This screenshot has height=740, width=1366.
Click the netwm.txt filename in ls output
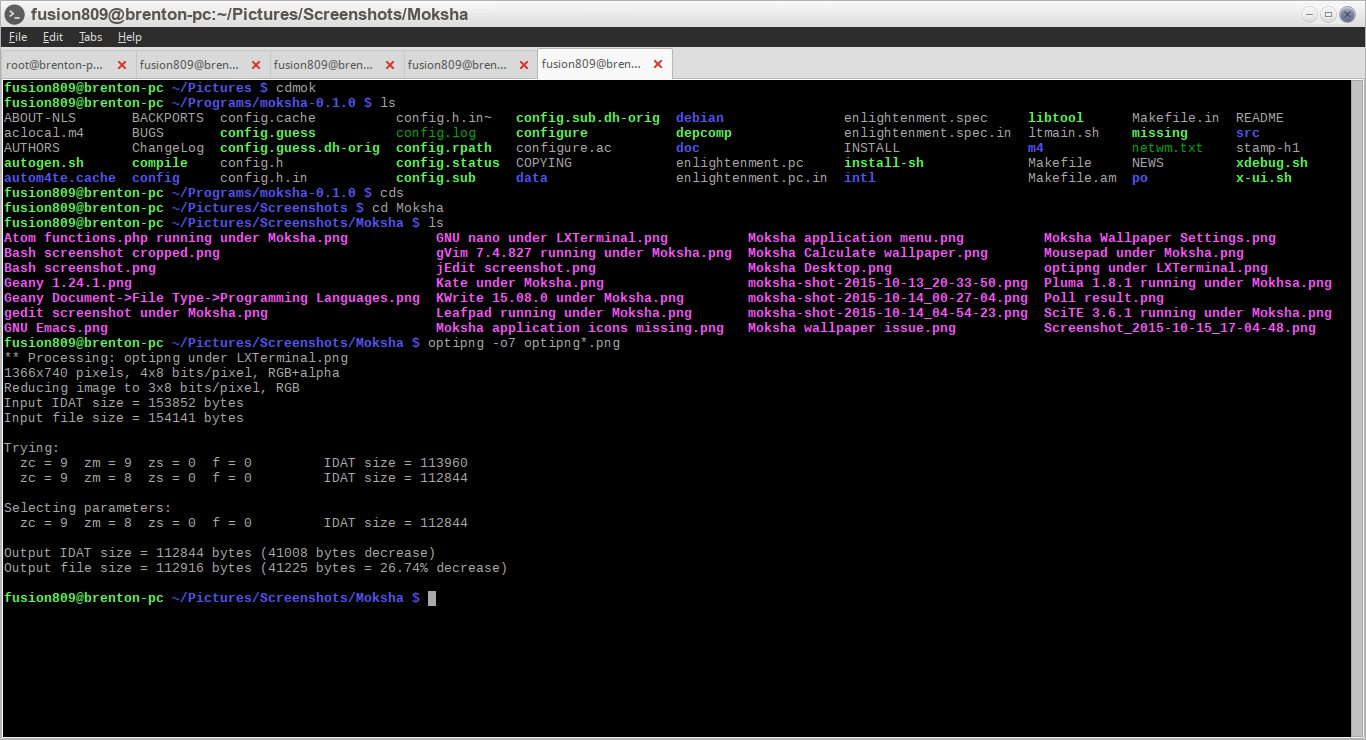pos(1167,147)
